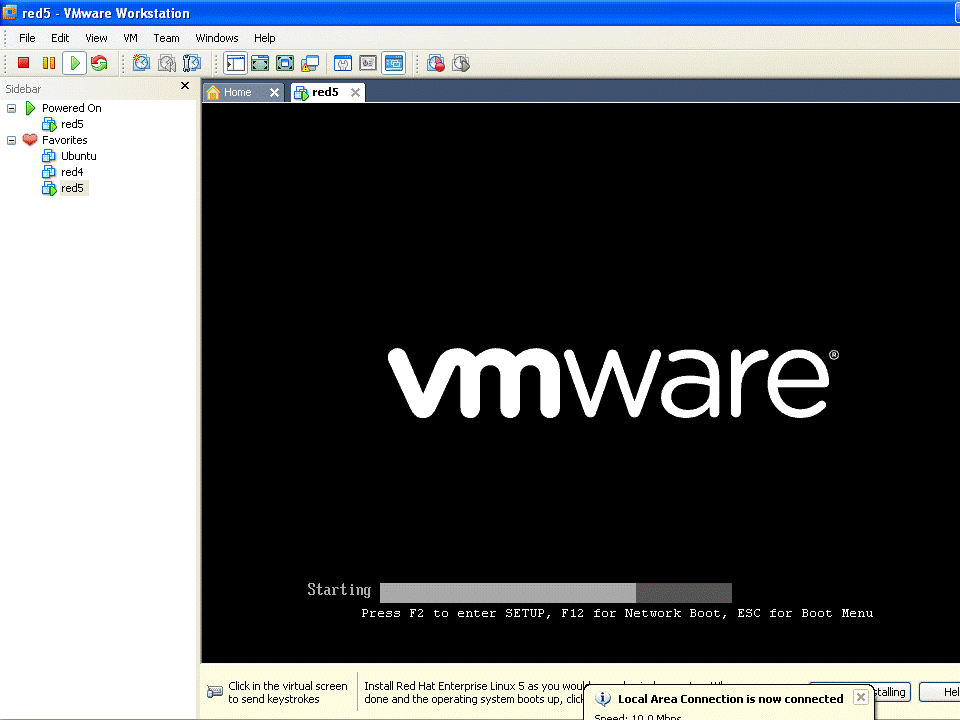Open the Snapshot Manager
Screen dimensions: 960x720
point(192,63)
